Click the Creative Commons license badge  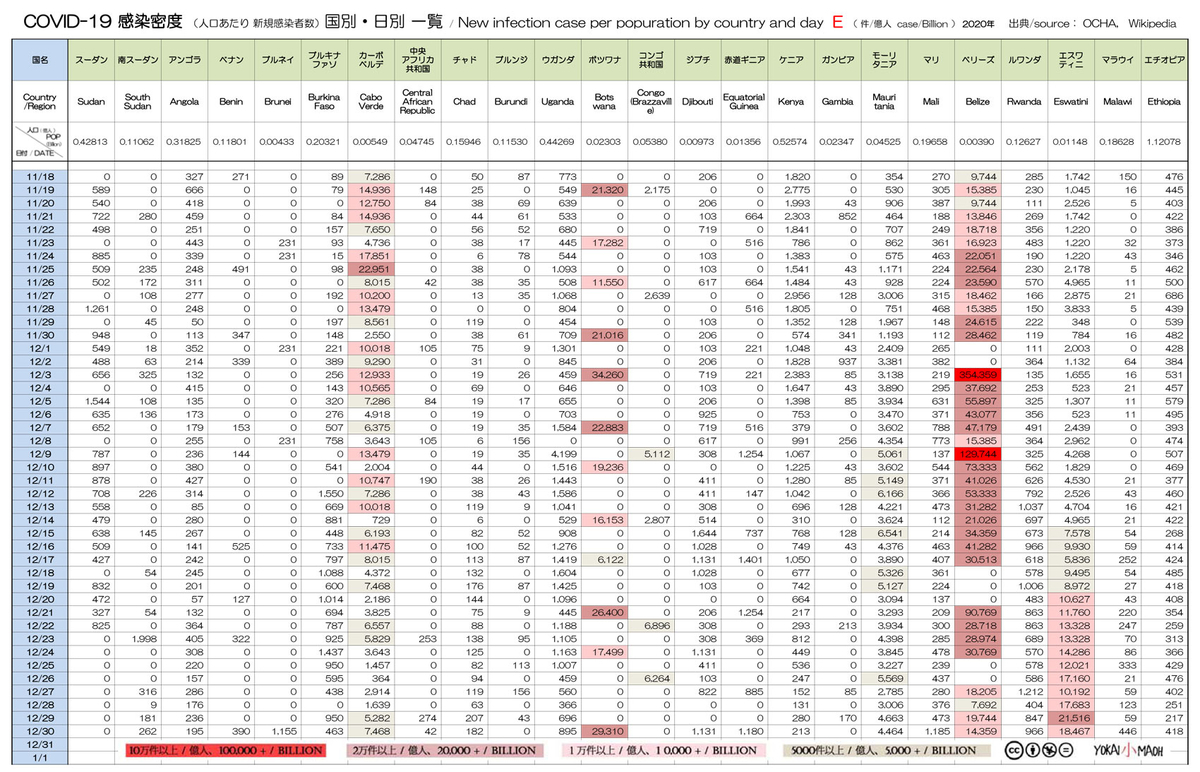click(1042, 749)
